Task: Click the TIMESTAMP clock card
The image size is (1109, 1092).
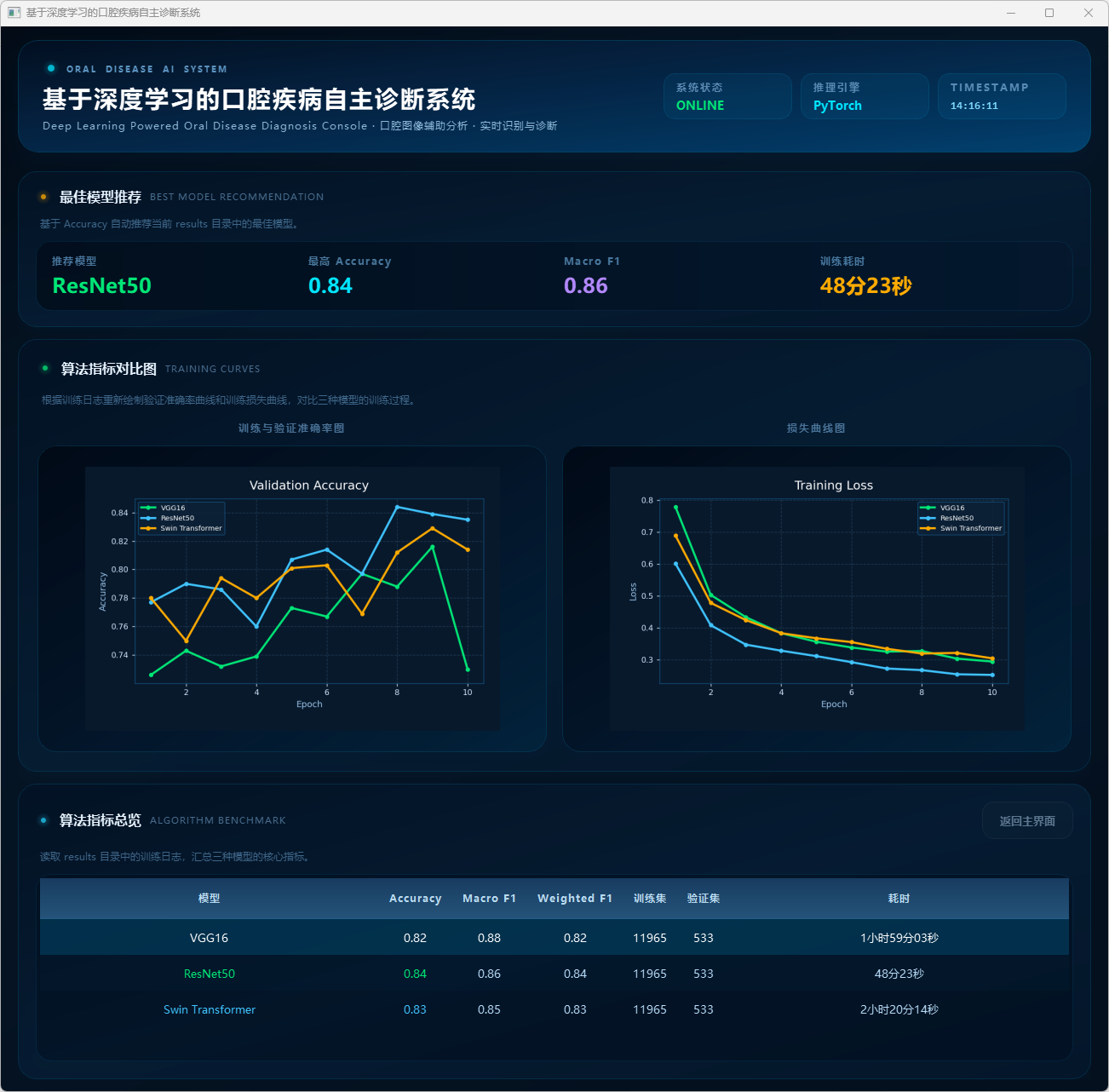Action: [1002, 96]
